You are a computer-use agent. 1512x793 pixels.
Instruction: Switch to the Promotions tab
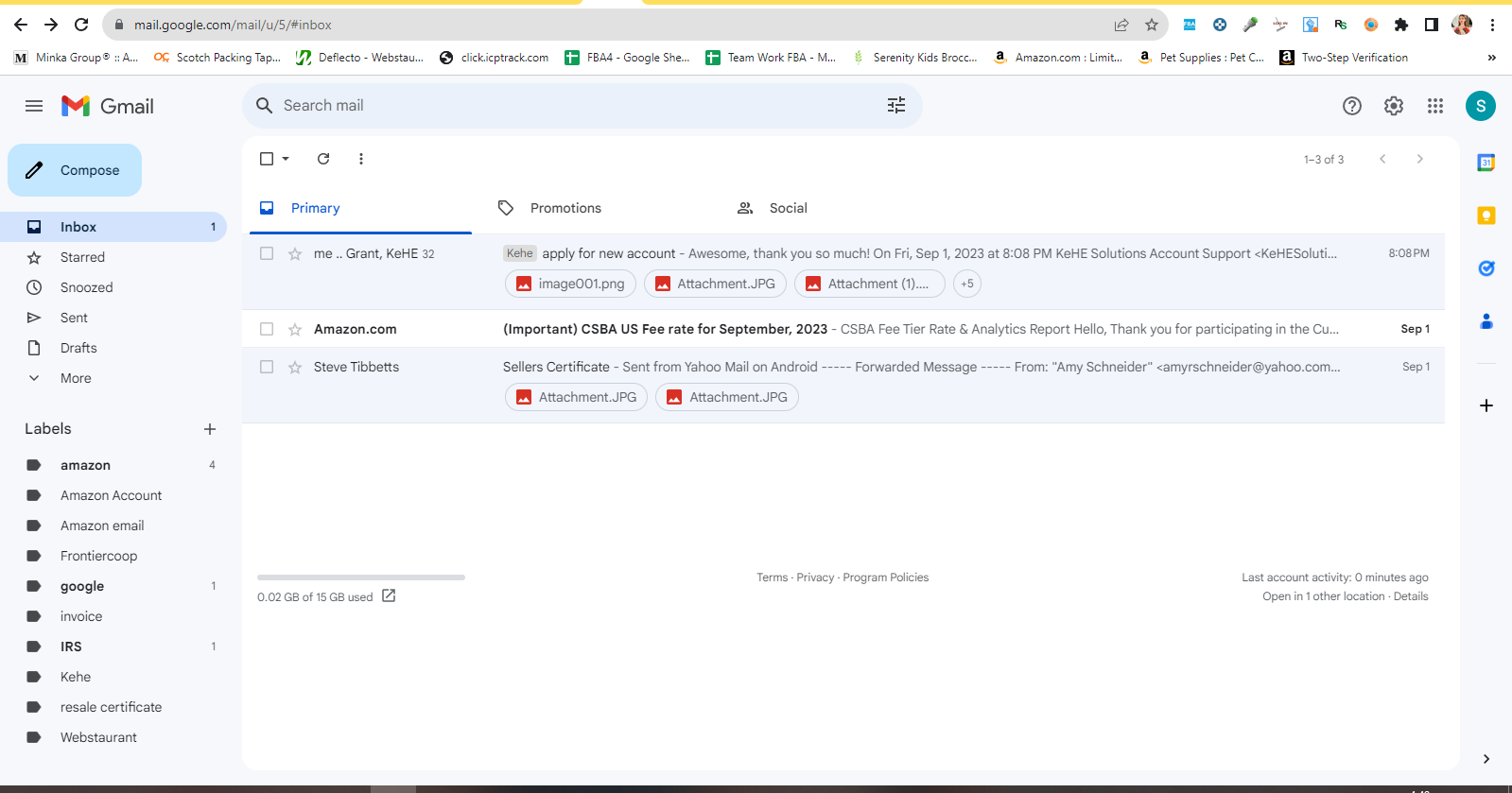pyautogui.click(x=600, y=208)
